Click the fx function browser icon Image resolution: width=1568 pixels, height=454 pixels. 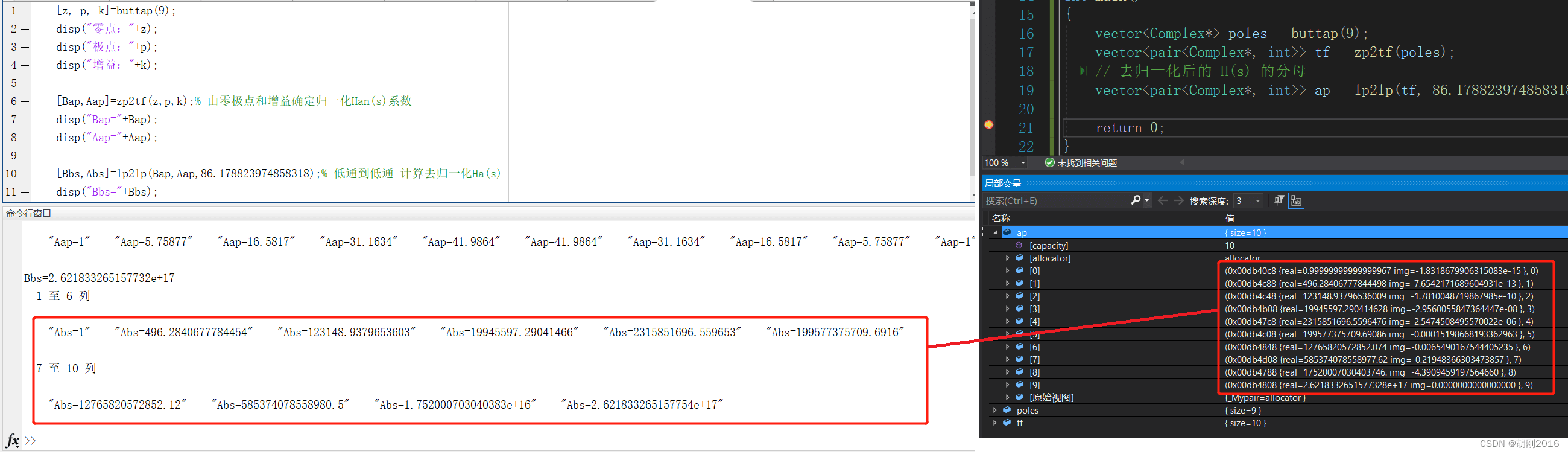pos(12,441)
